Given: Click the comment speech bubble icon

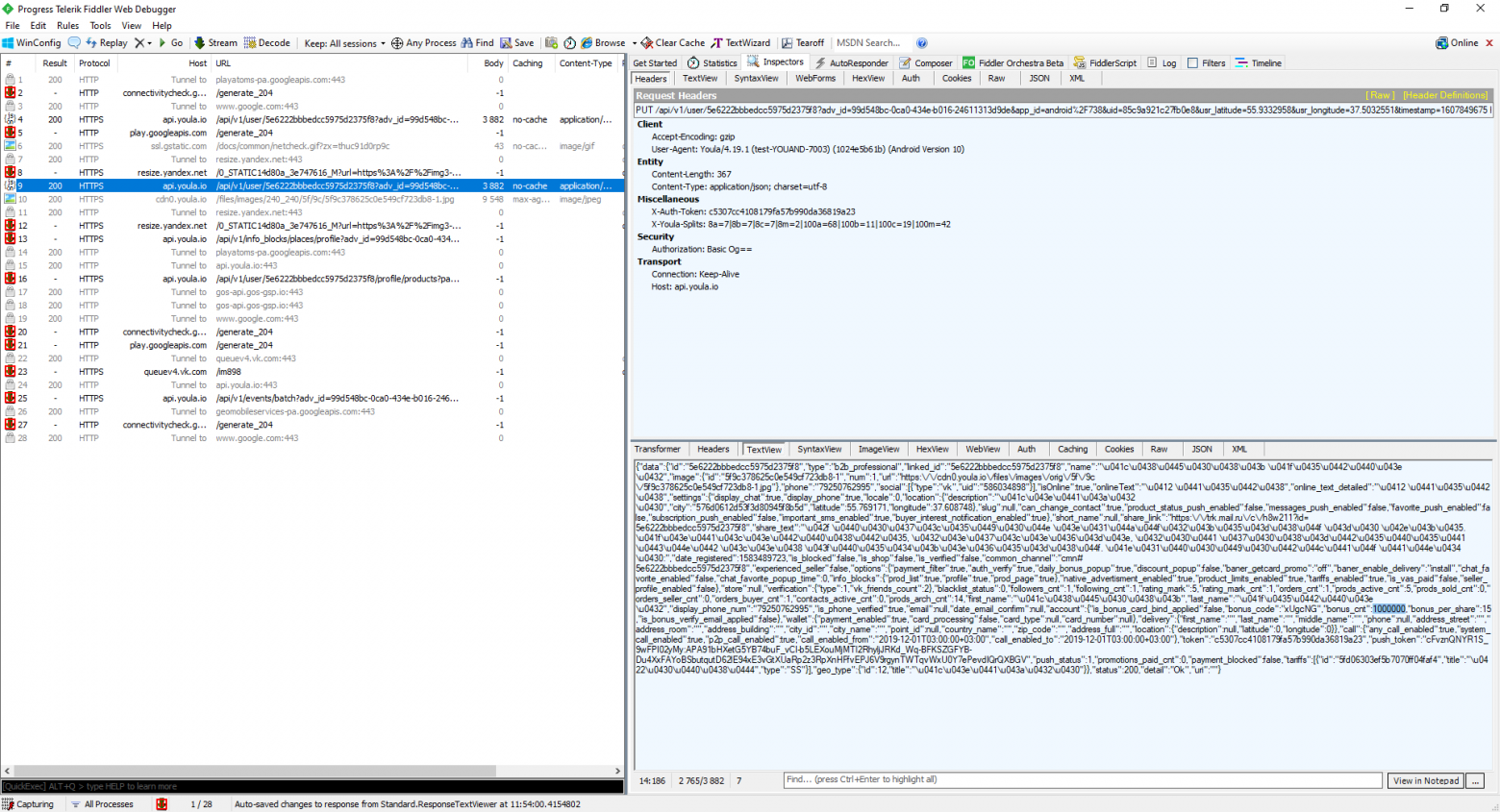Looking at the screenshot, I should (74, 43).
